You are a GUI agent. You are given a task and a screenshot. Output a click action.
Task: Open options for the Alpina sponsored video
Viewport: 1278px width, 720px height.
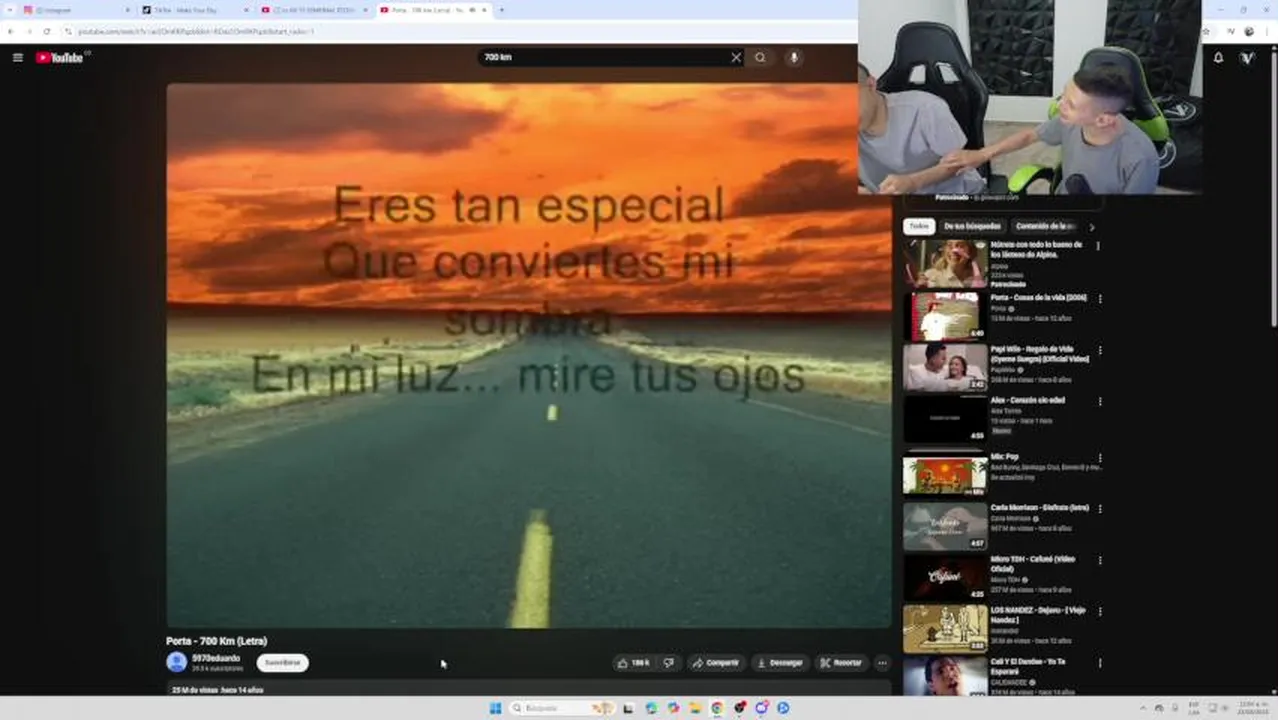coord(1098,246)
